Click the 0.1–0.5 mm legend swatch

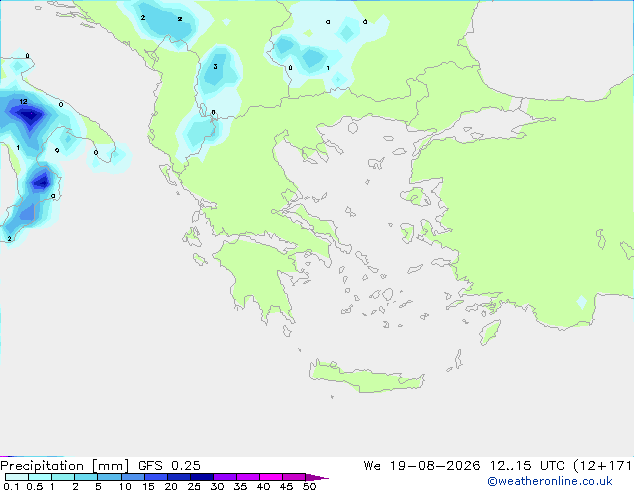tap(17, 477)
